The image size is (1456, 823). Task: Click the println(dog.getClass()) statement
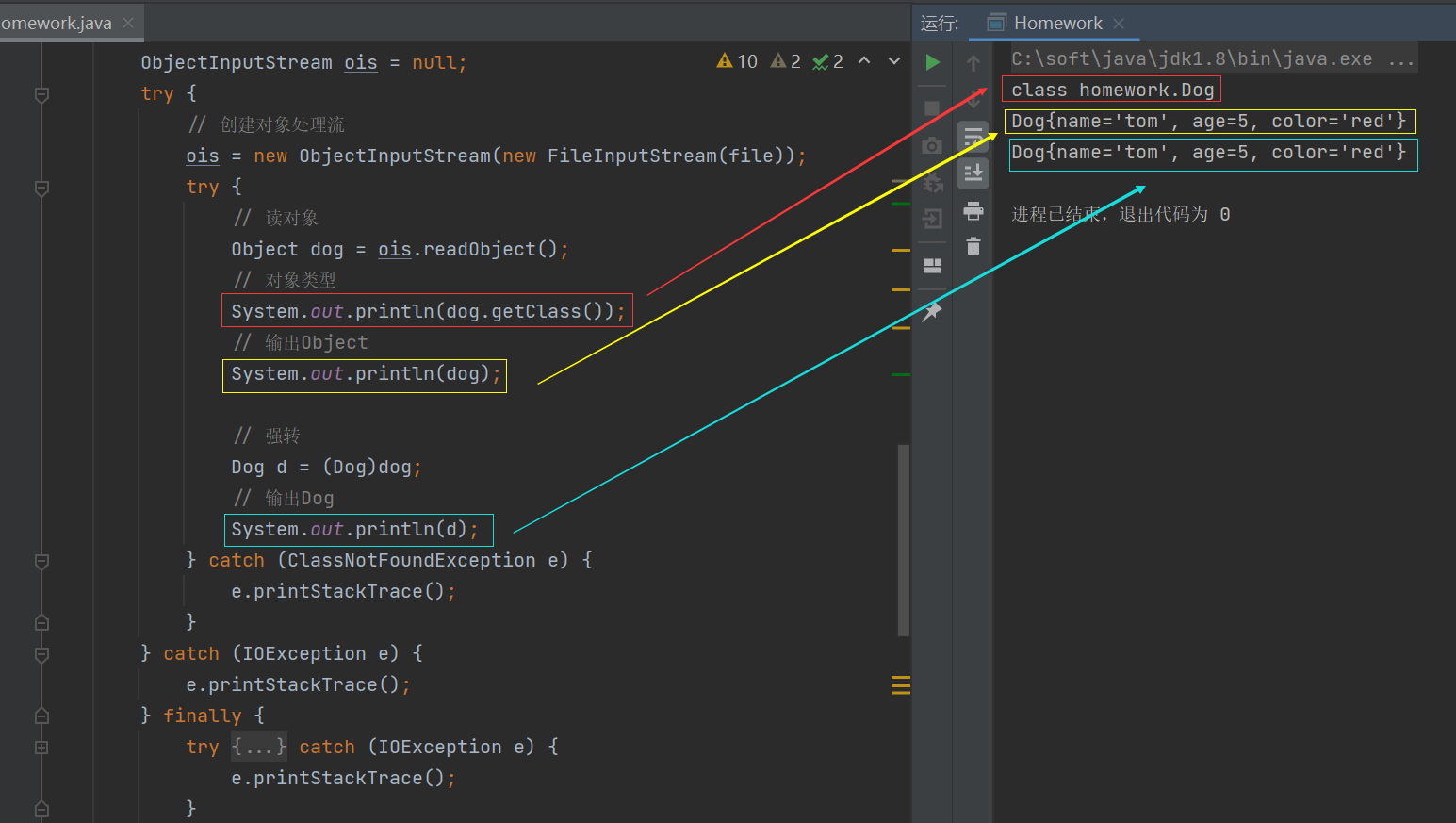point(428,311)
